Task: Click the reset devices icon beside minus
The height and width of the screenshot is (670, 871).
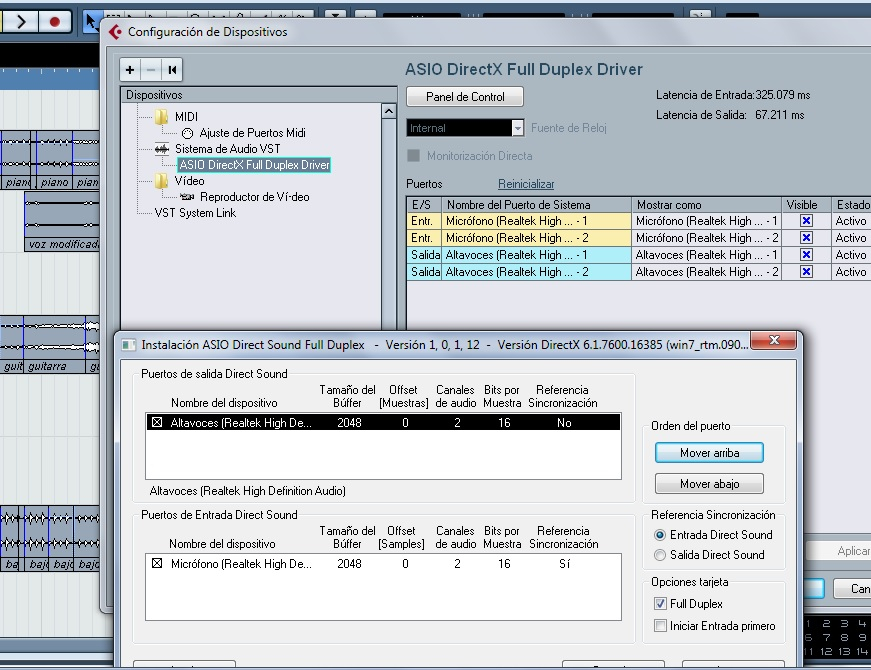Action: click(172, 70)
